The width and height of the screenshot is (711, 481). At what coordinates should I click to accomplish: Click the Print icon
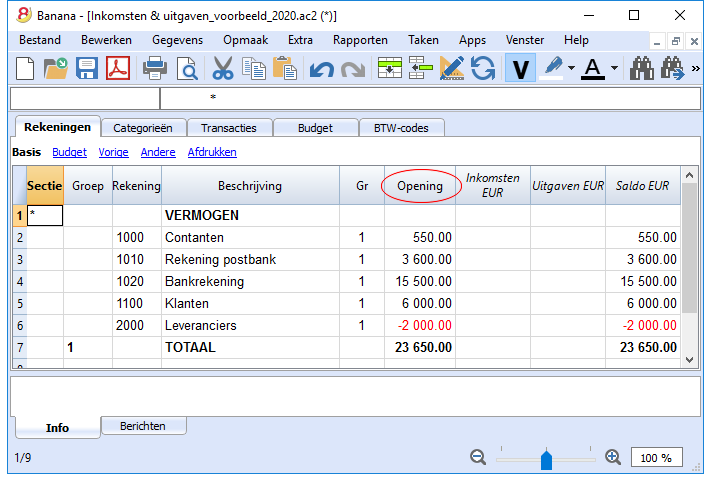tap(155, 68)
